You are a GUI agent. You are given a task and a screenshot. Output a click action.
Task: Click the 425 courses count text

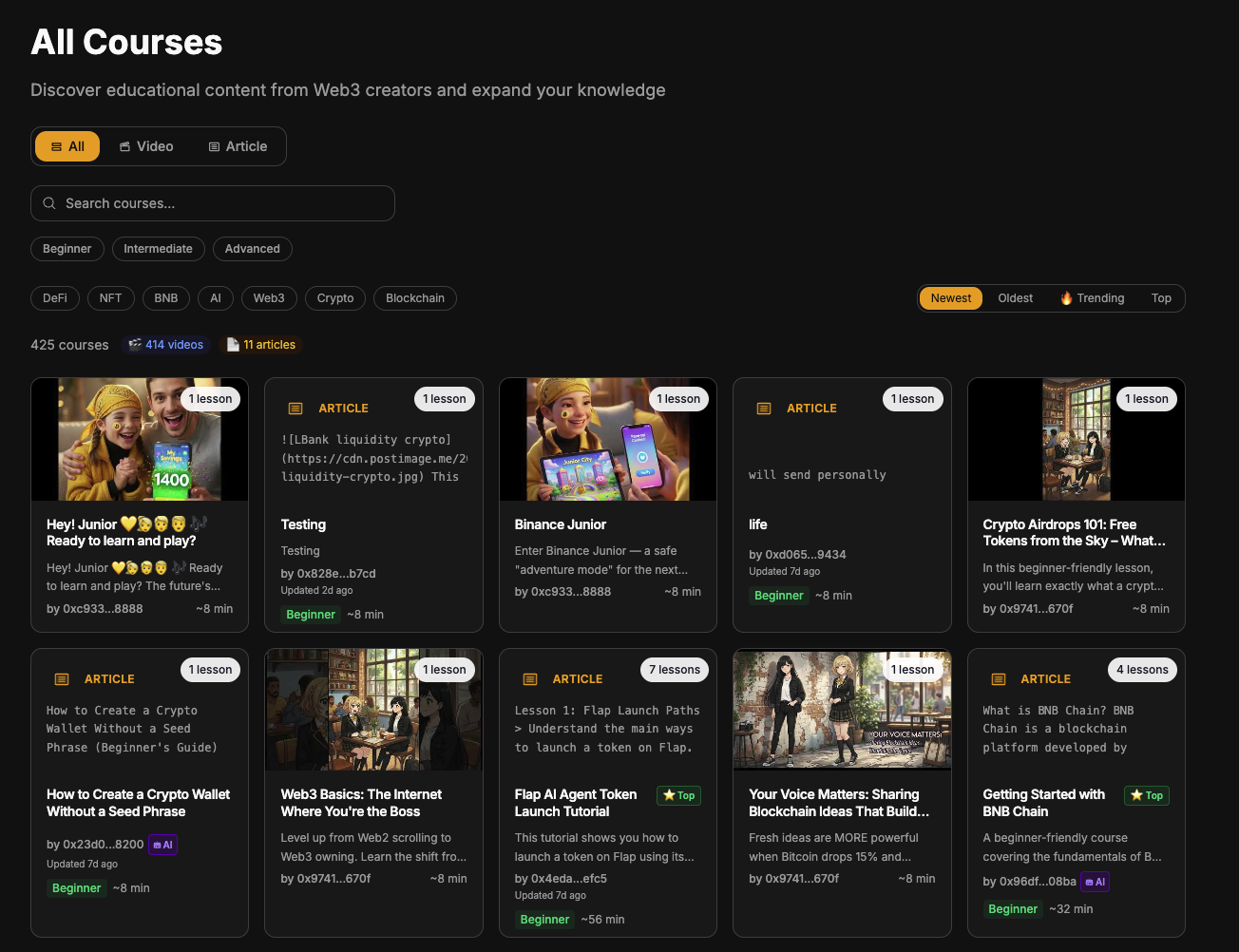(69, 345)
